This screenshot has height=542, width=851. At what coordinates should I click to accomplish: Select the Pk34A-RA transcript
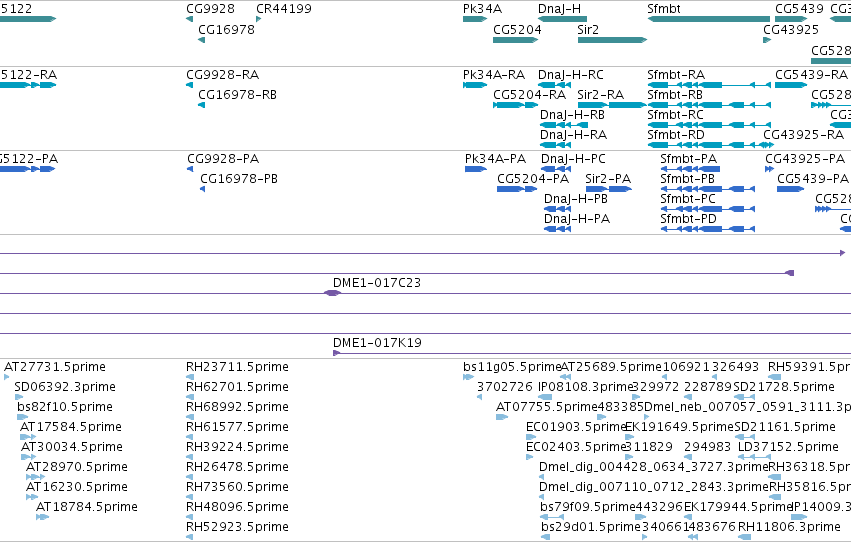click(475, 85)
